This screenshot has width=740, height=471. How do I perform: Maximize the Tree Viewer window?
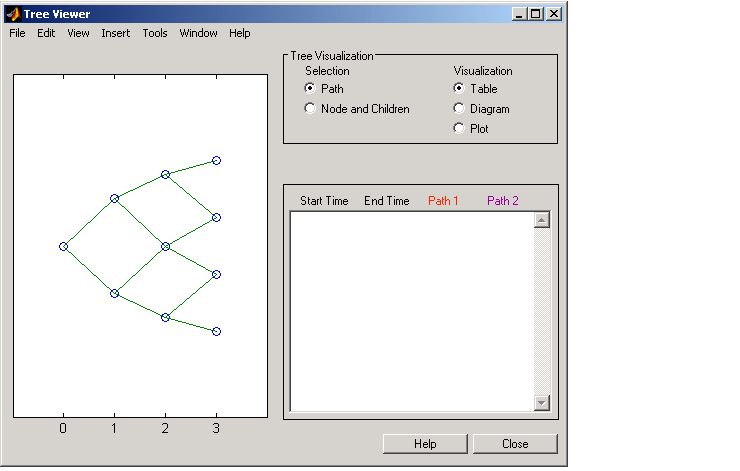coord(536,14)
